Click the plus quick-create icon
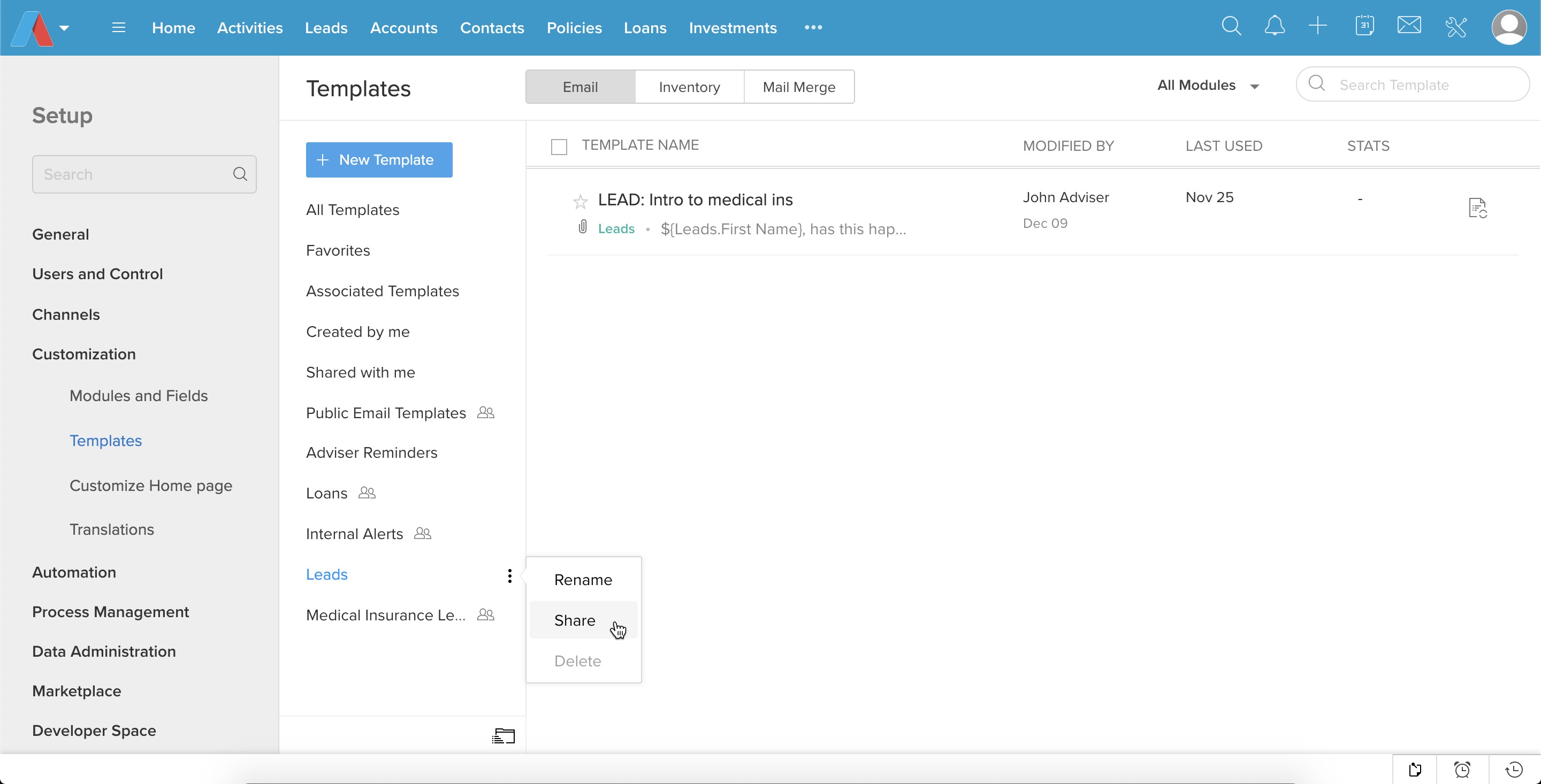 [1318, 26]
